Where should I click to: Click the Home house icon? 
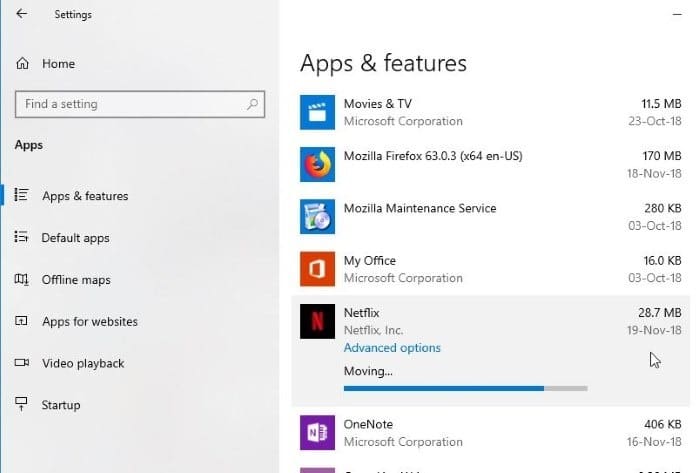[x=22, y=64]
